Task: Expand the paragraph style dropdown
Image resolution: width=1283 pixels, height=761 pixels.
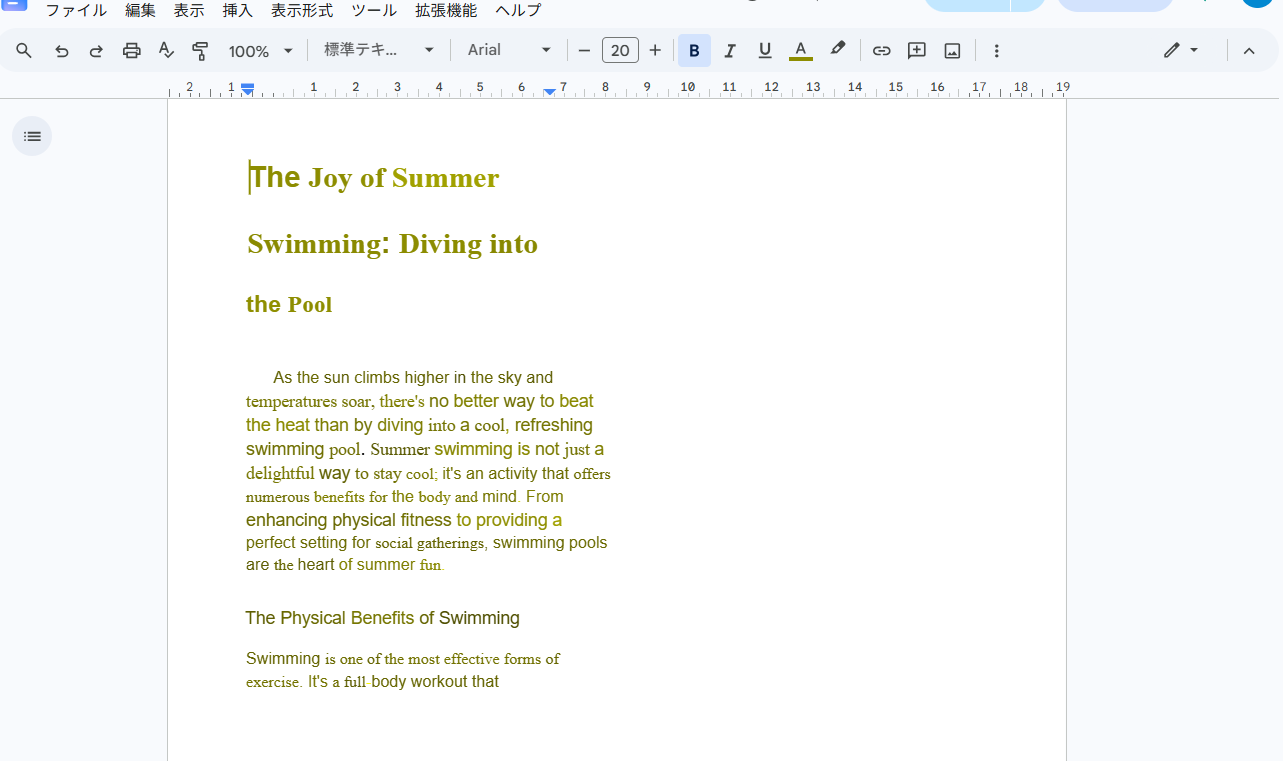Action: pos(379,51)
